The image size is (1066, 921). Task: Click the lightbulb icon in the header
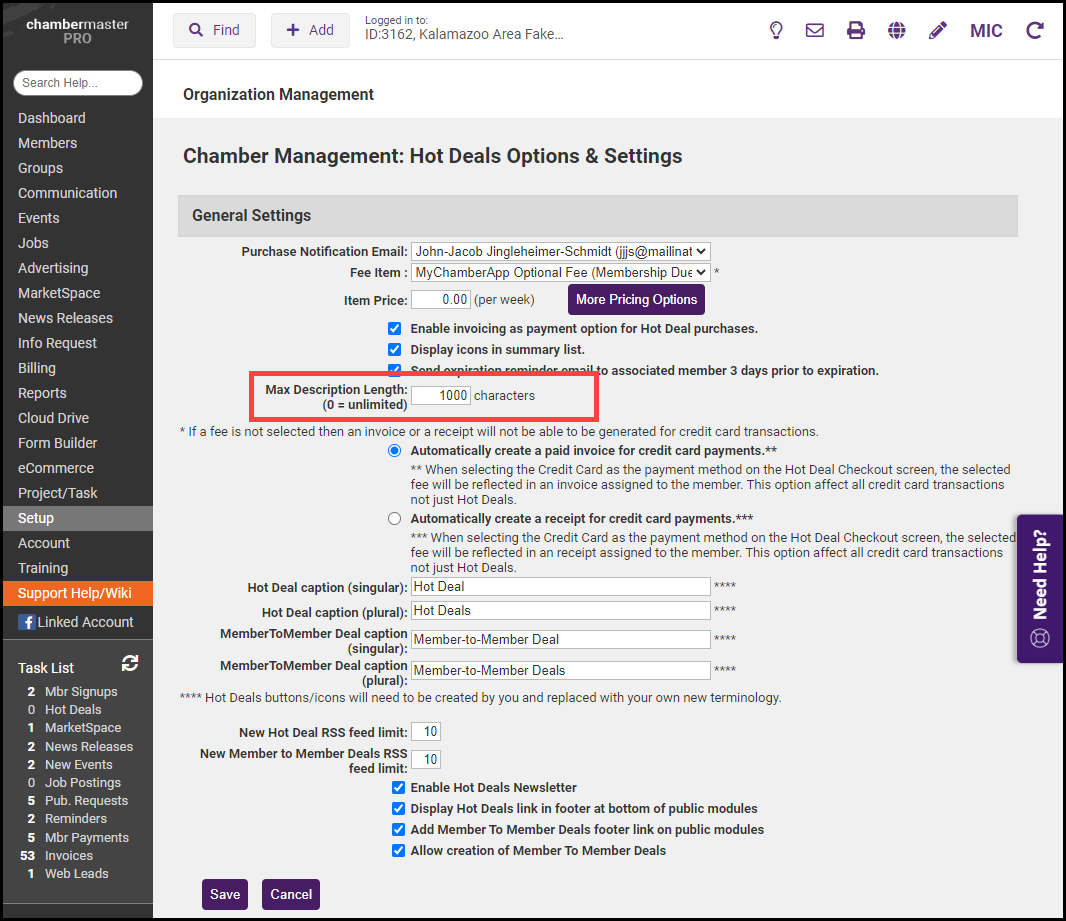776,30
